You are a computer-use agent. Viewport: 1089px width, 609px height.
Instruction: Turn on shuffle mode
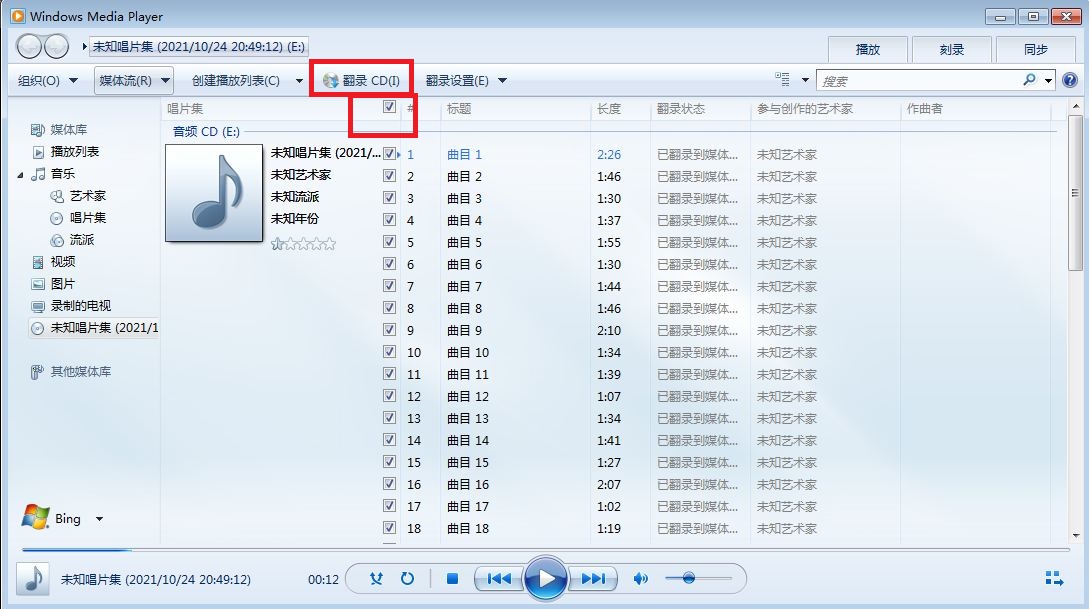376,578
